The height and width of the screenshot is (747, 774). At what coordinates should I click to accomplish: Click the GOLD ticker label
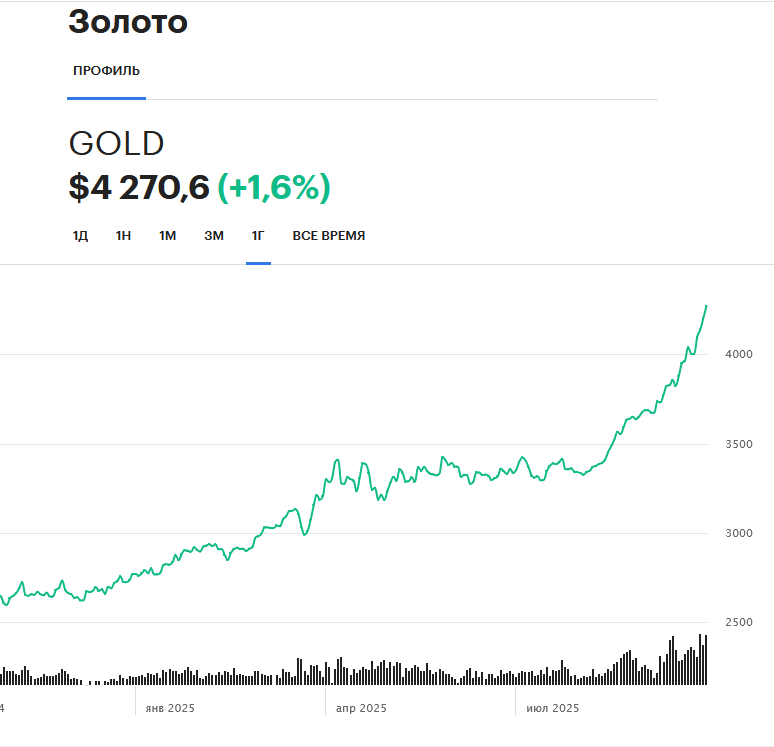click(x=116, y=144)
